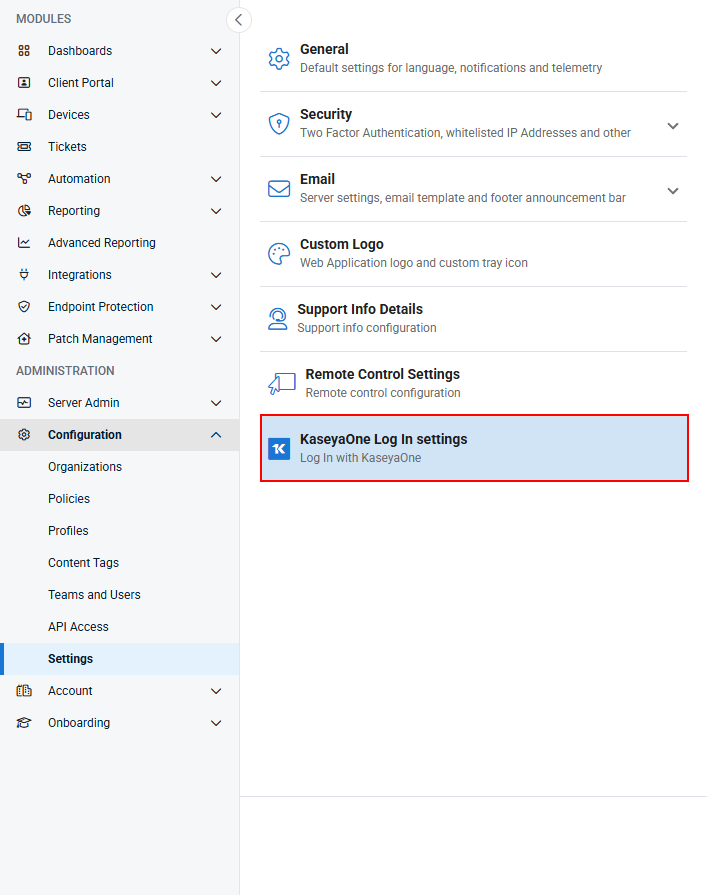
Task: Expand the Dashboards module chevron
Action: tap(216, 51)
